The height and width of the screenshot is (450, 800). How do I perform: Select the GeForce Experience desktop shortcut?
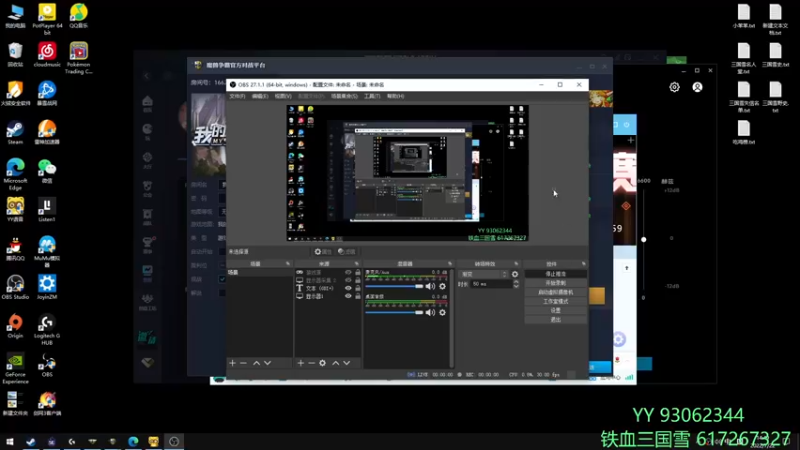pos(15,368)
